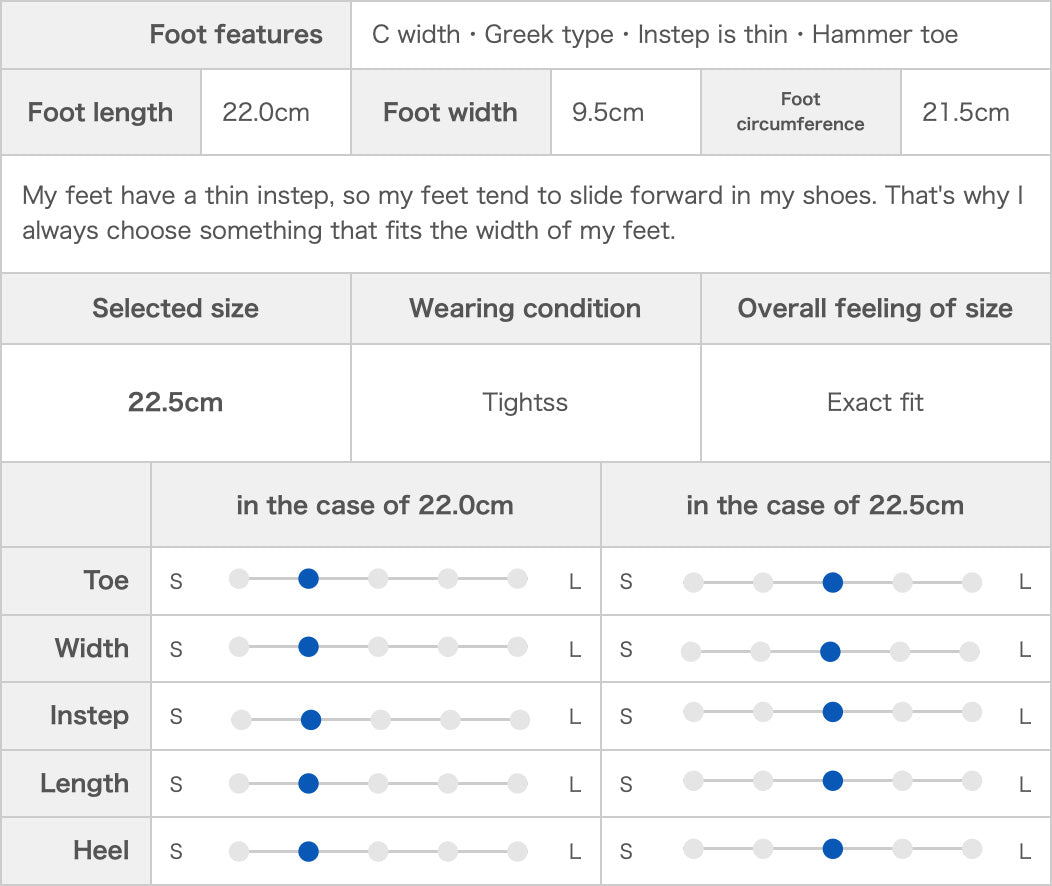The width and height of the screenshot is (1052, 886).
Task: Click the Foot features header cell
Action: click(176, 34)
